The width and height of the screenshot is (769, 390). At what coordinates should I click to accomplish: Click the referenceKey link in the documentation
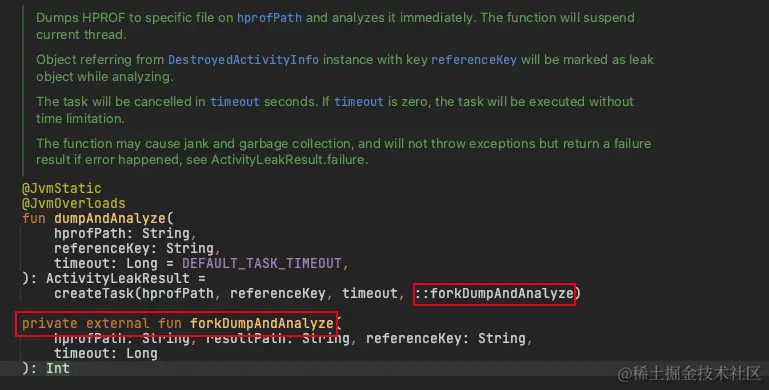[474, 60]
